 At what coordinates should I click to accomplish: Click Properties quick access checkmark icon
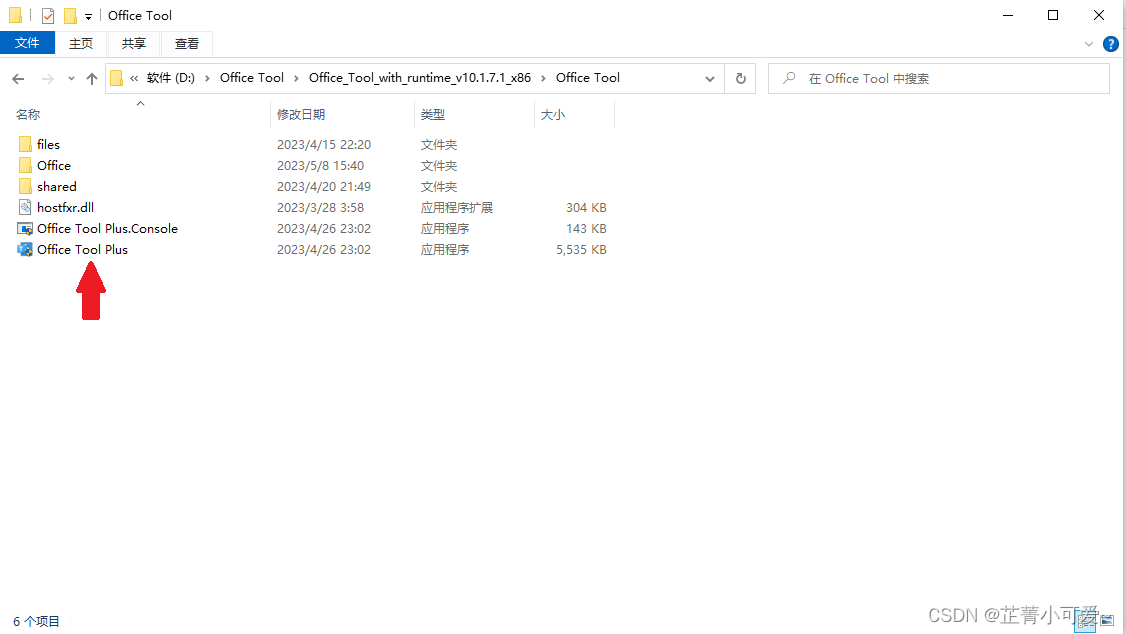48,15
